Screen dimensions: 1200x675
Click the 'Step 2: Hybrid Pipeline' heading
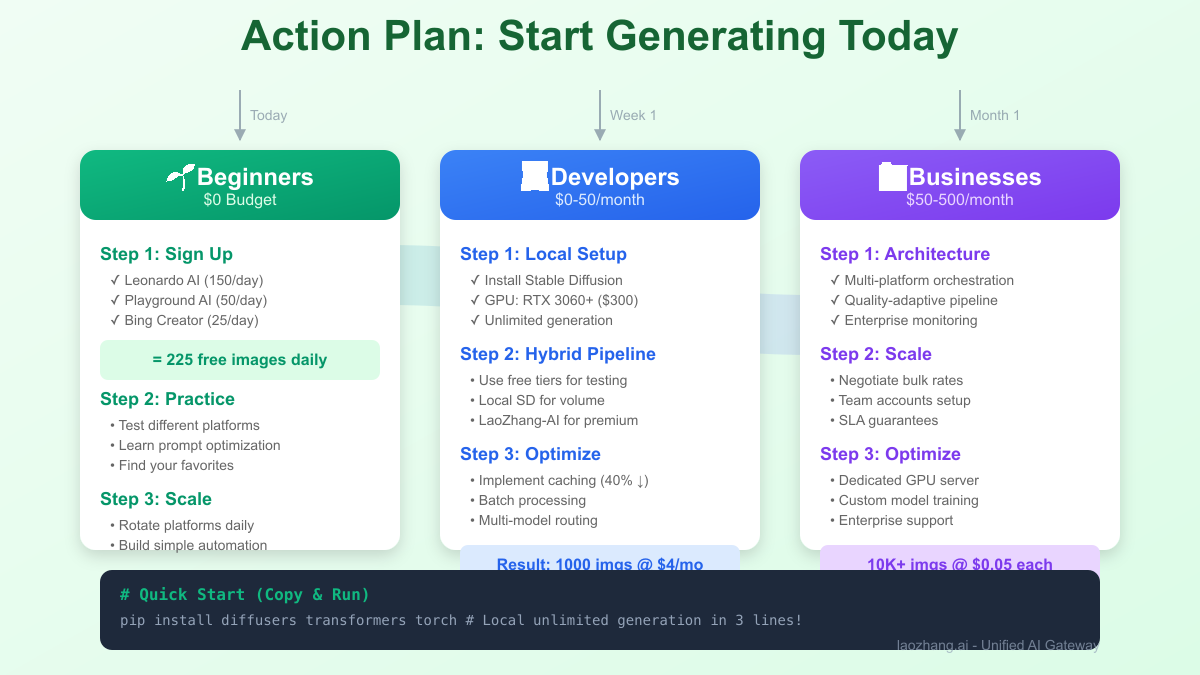(x=558, y=354)
